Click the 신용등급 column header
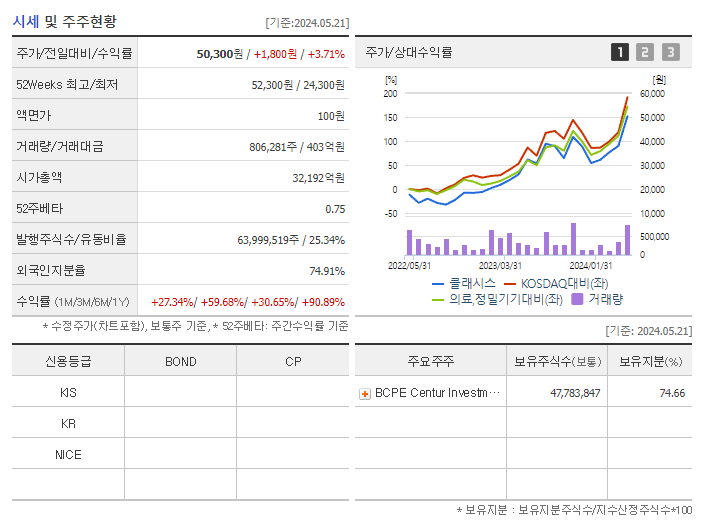This screenshot has height=525, width=702. (68, 361)
